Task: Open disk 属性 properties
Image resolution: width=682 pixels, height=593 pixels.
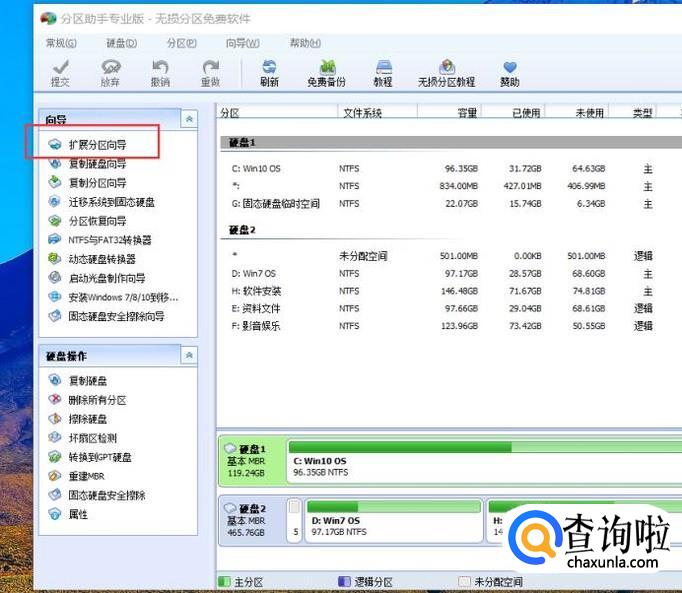Action: point(68,514)
